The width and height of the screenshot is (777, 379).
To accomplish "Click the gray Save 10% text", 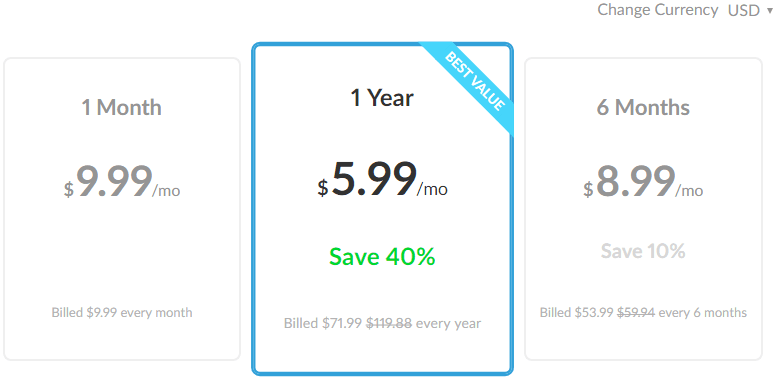I will point(643,251).
